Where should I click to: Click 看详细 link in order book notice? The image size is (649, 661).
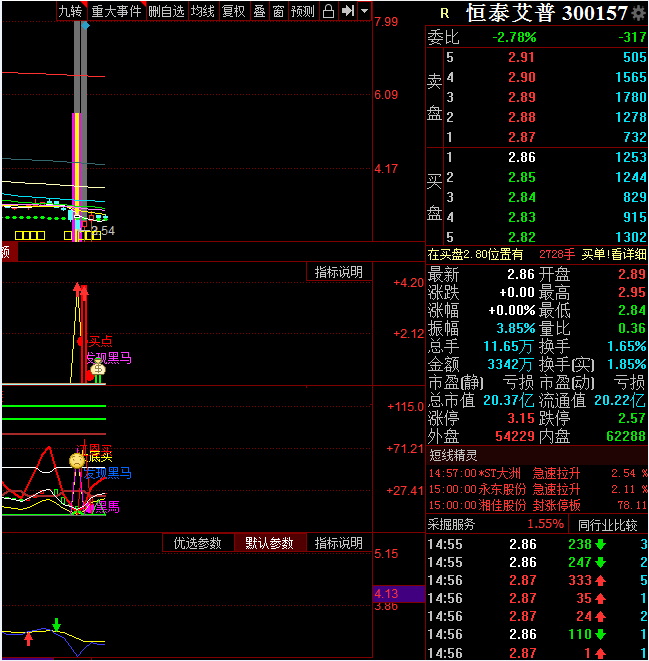(629, 254)
